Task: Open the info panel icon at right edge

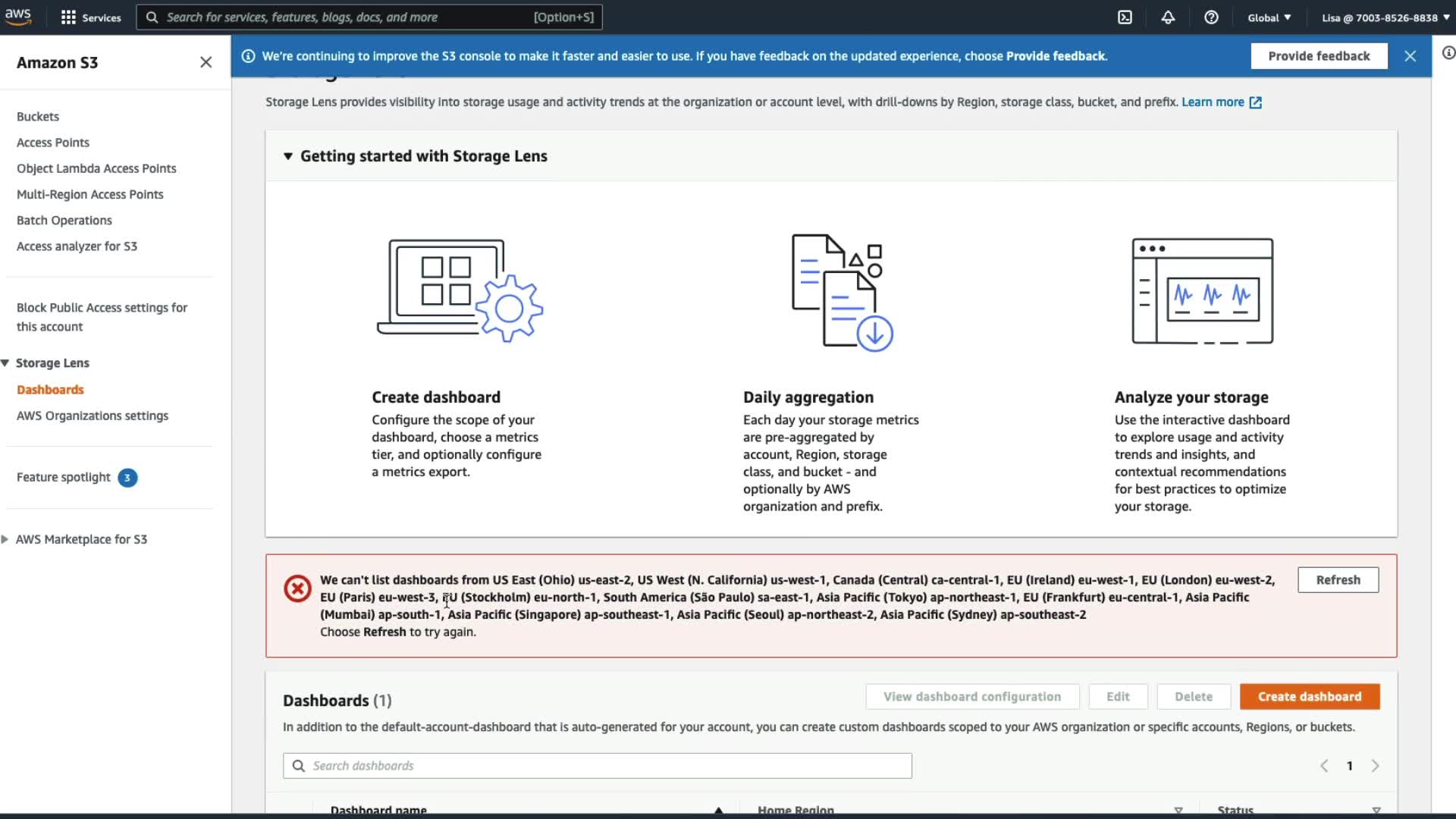Action: [1448, 53]
